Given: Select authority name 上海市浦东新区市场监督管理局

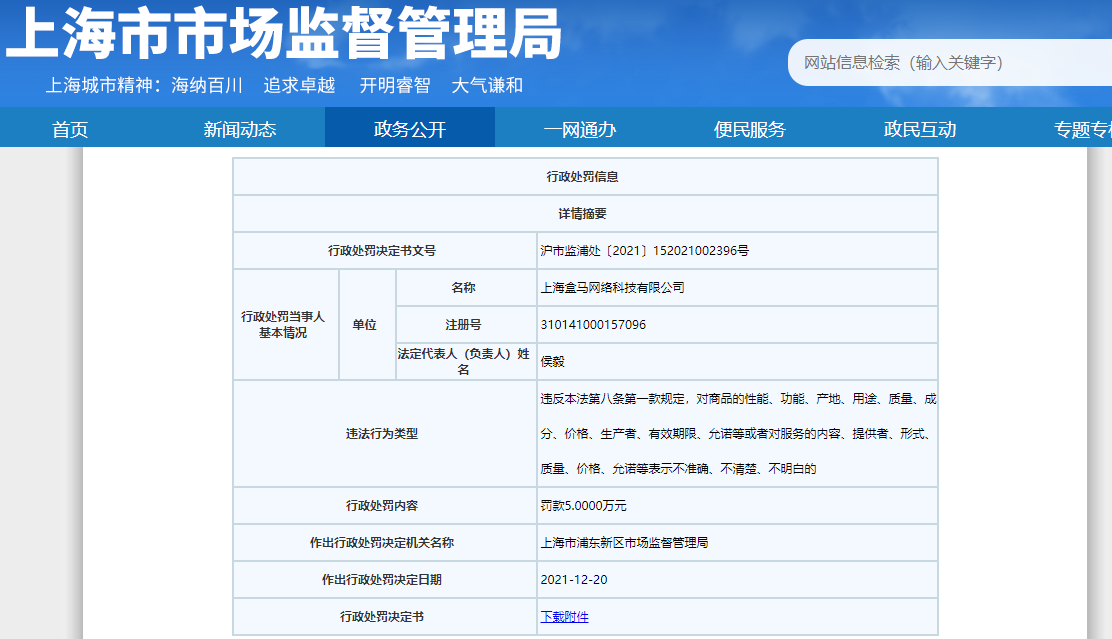Looking at the screenshot, I should pos(624,543).
